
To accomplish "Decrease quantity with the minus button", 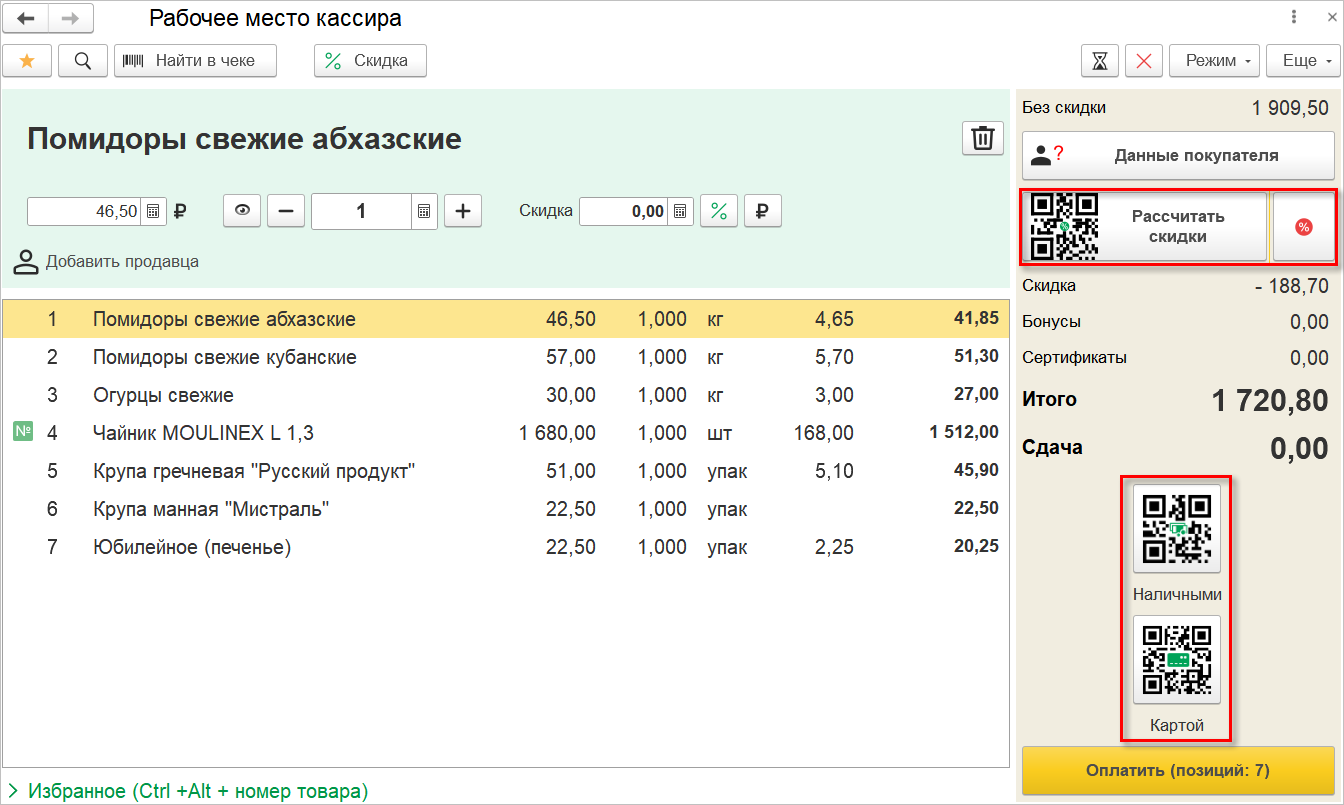I will (286, 211).
